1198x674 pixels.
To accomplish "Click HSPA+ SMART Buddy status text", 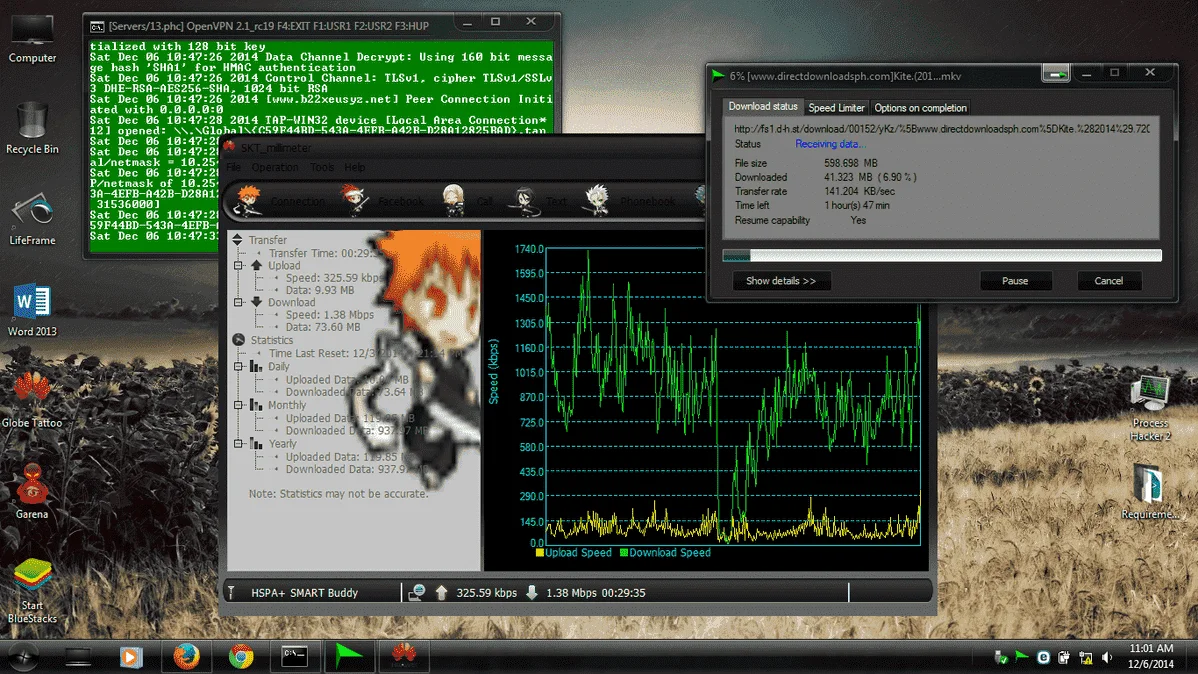I will 304,593.
